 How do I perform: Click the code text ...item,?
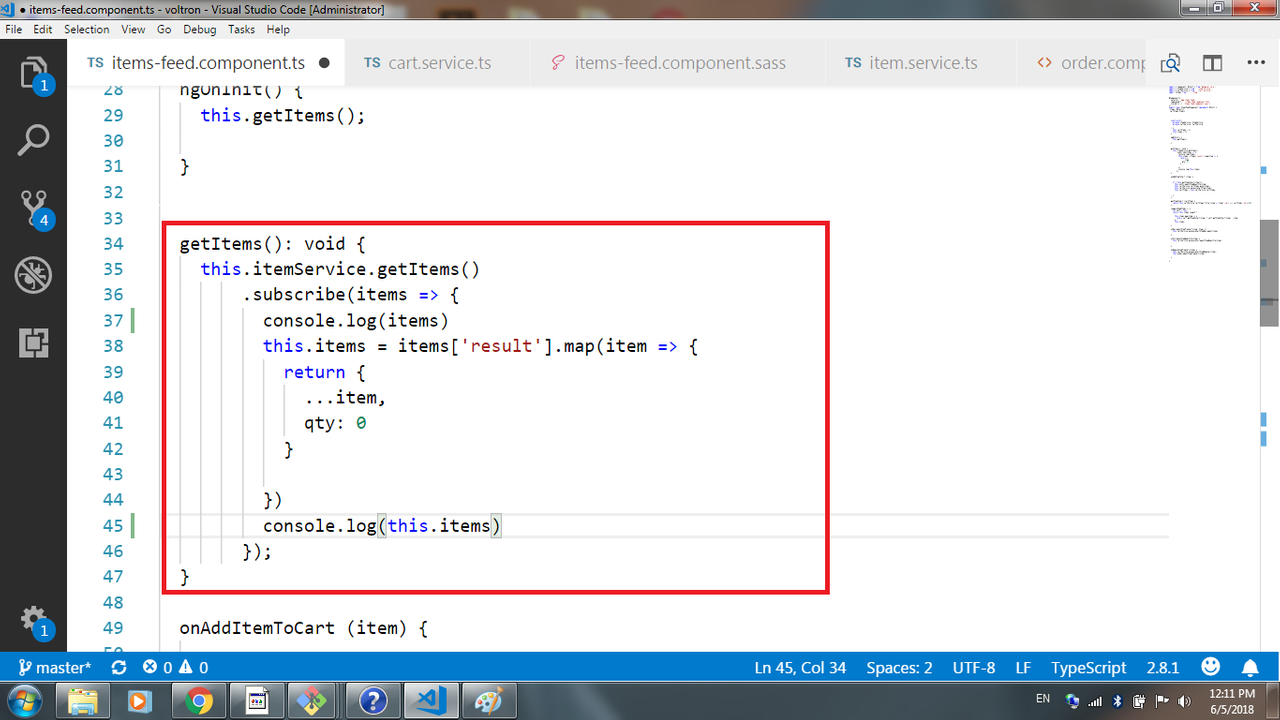click(x=345, y=397)
